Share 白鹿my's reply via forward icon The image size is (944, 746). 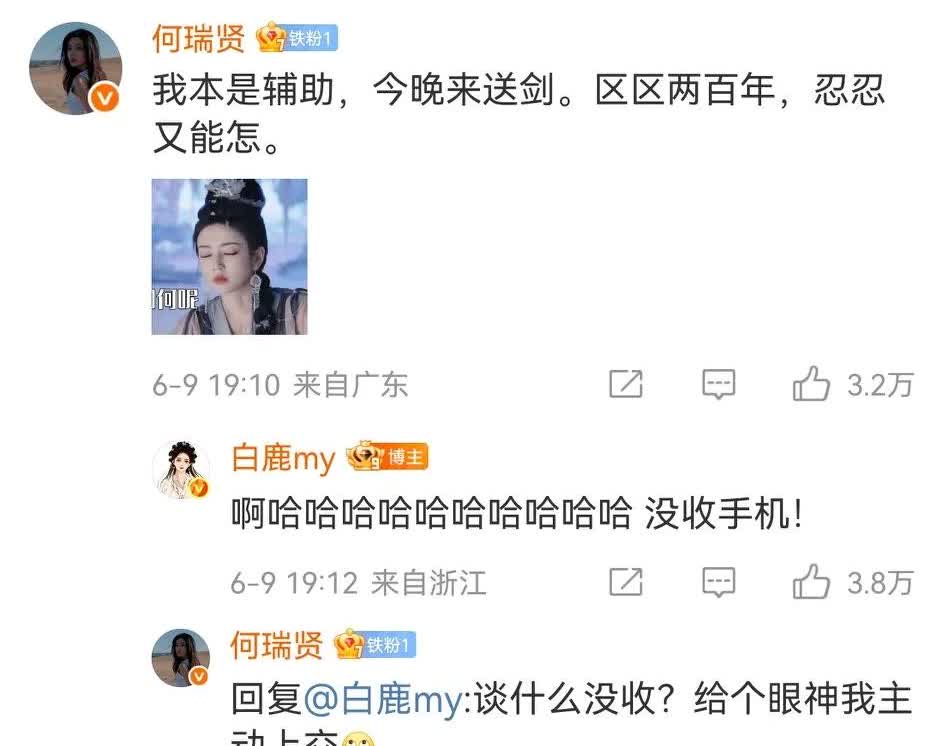(x=626, y=582)
